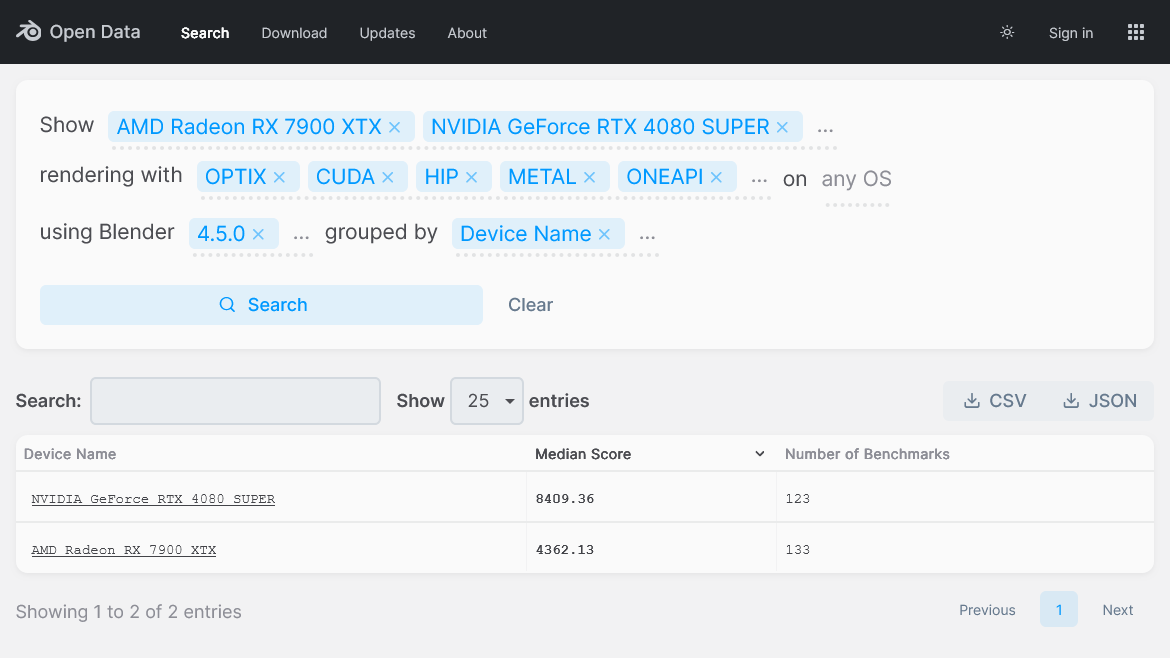The width and height of the screenshot is (1170, 658).
Task: Click the 8409.36 median score cell
Action: tap(565, 498)
